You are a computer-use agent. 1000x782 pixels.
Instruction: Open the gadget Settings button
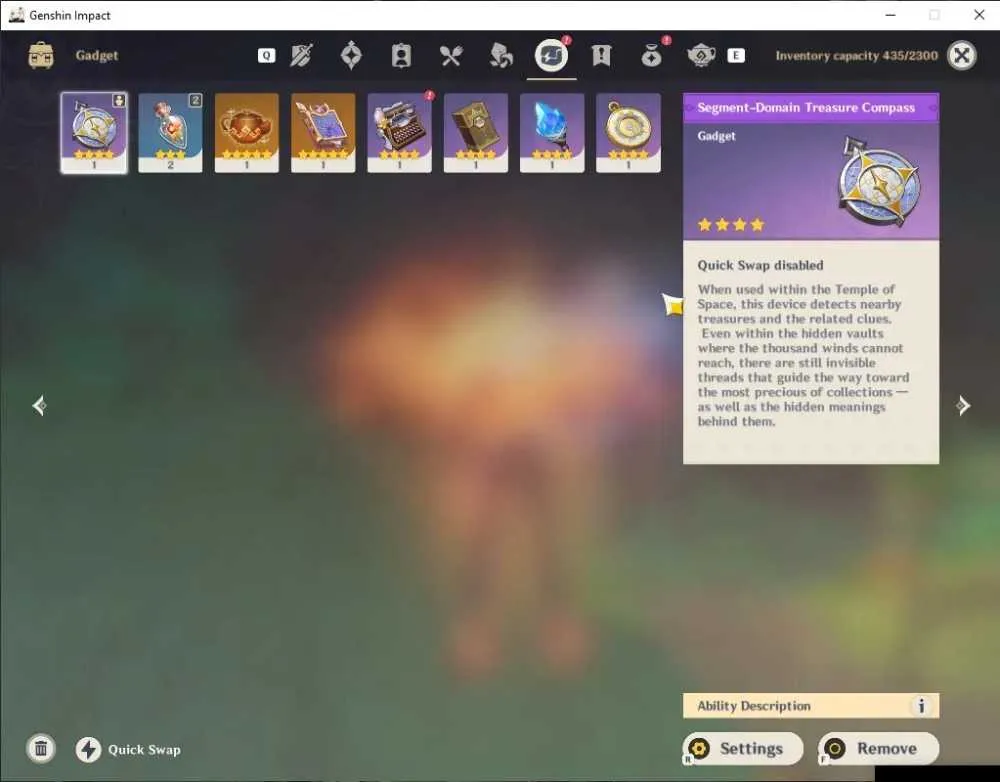coord(743,748)
